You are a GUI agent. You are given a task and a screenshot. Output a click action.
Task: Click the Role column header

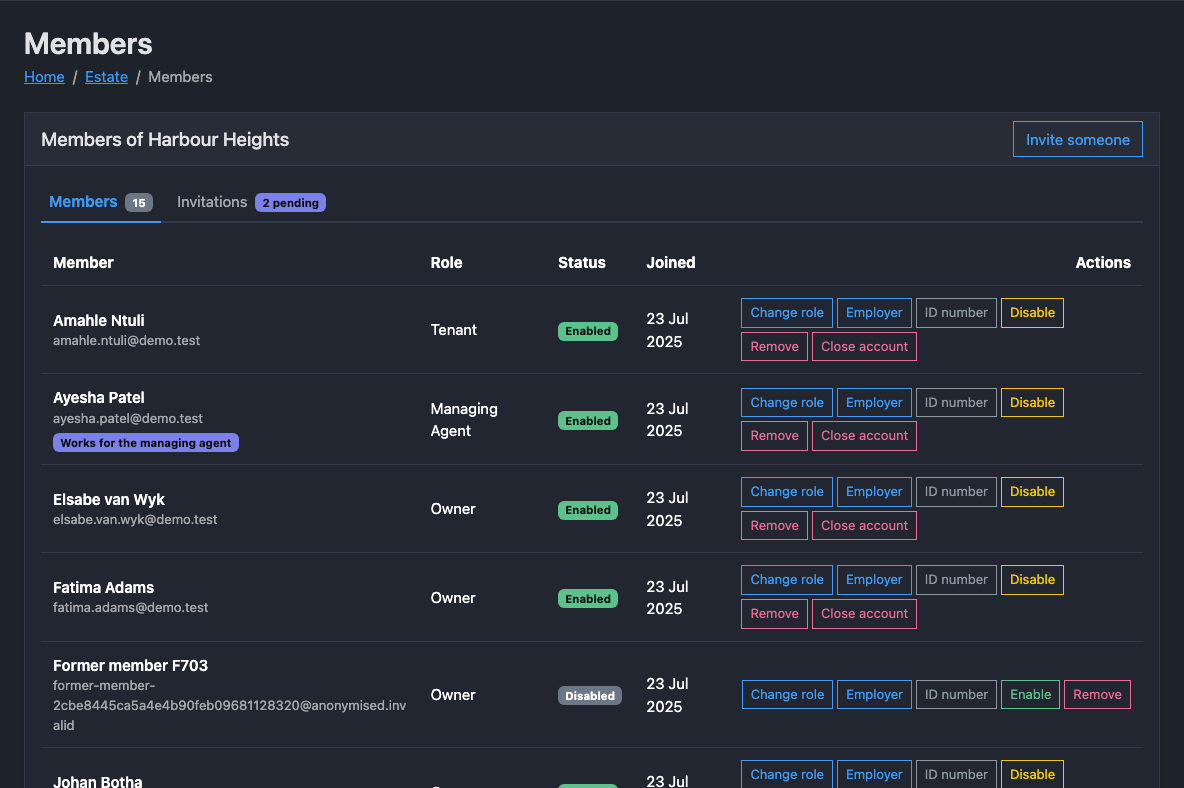[x=446, y=263]
